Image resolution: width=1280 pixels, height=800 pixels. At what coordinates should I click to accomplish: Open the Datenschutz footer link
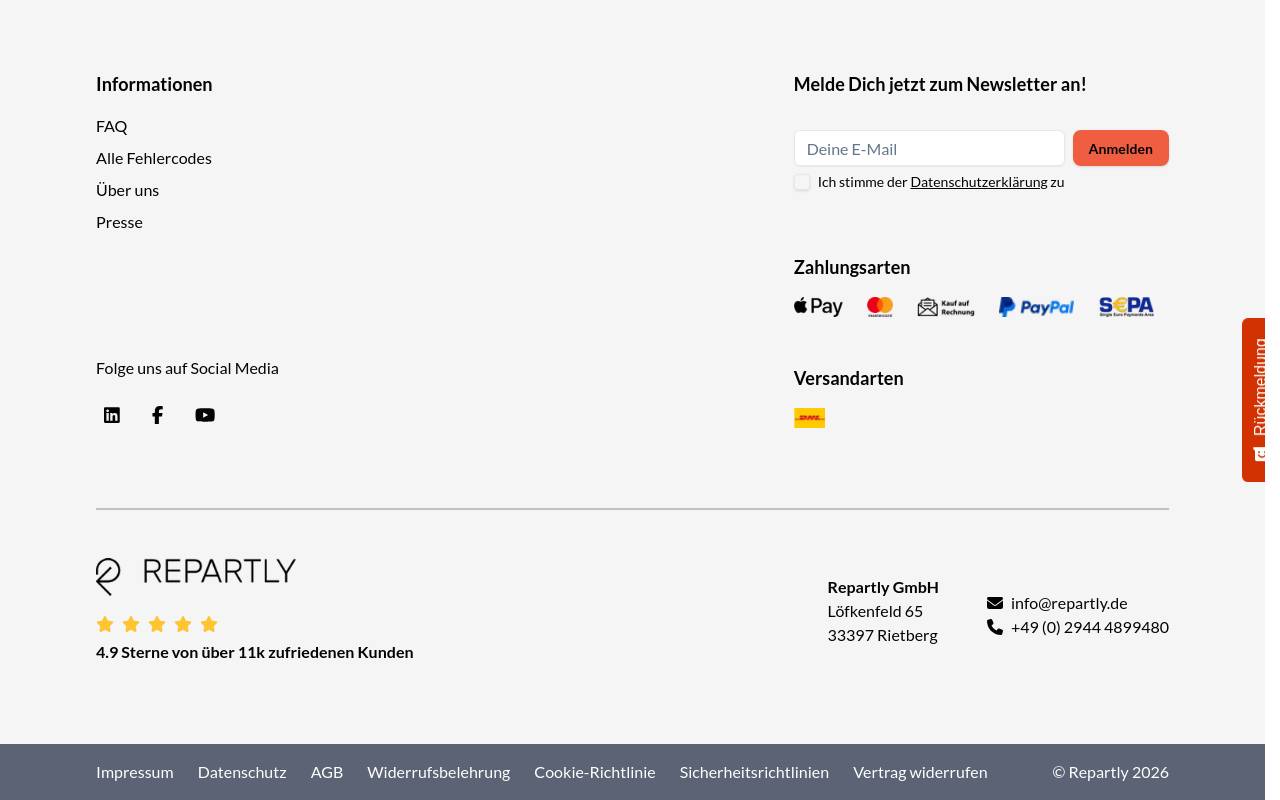tap(242, 772)
